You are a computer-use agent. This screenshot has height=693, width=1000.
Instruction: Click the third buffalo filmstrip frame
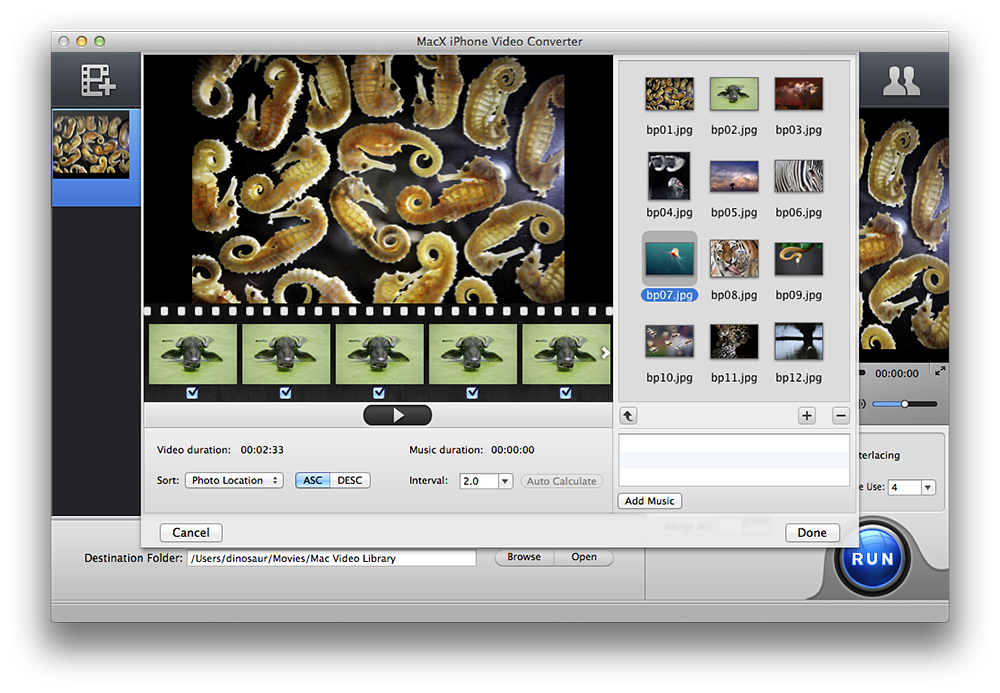[379, 354]
